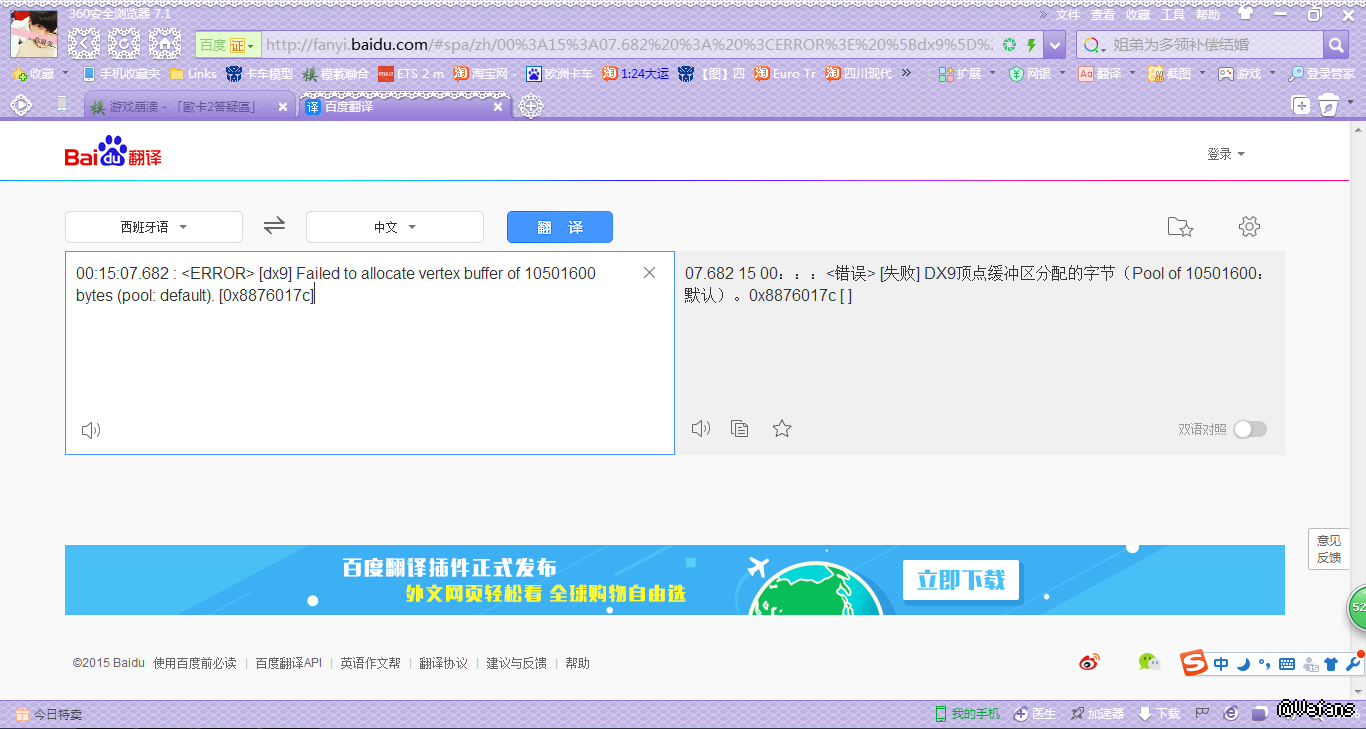Click the 立即下载 download button
This screenshot has width=1366, height=729.
[960, 580]
